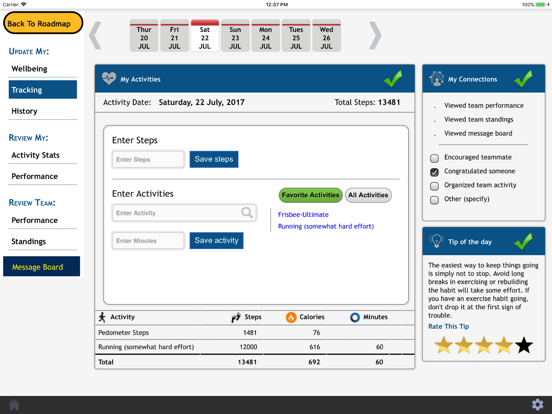Click the My Connections people icon
The height and width of the screenshot is (414, 552).
(x=437, y=79)
